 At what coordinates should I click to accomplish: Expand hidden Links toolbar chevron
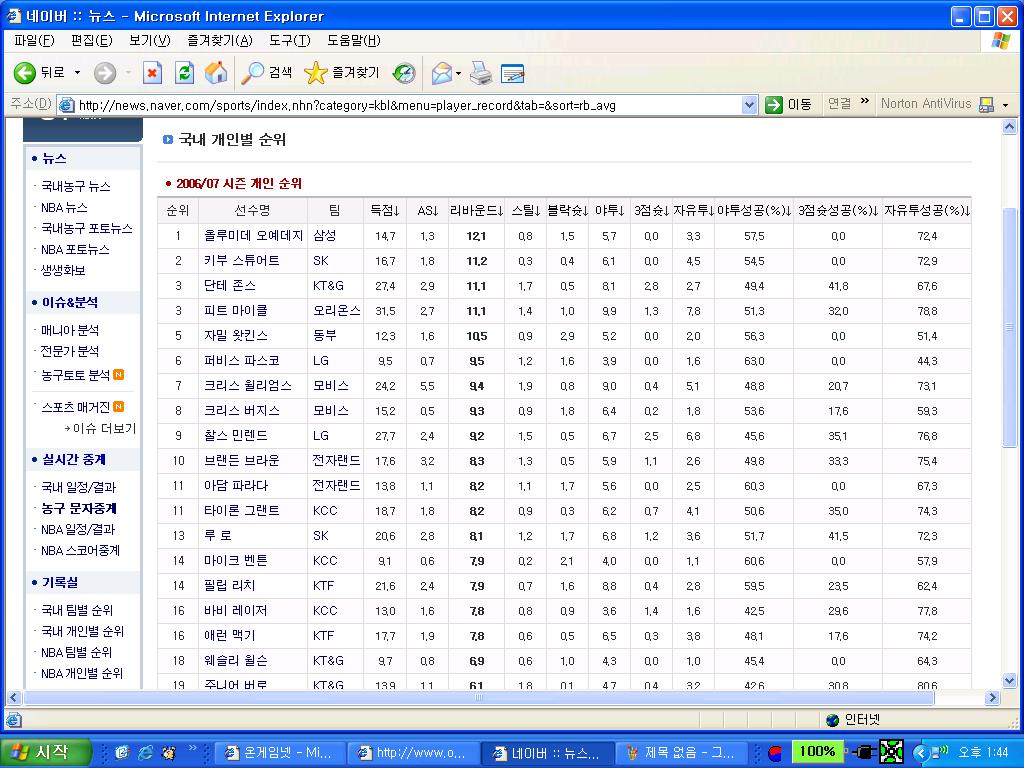[x=865, y=101]
